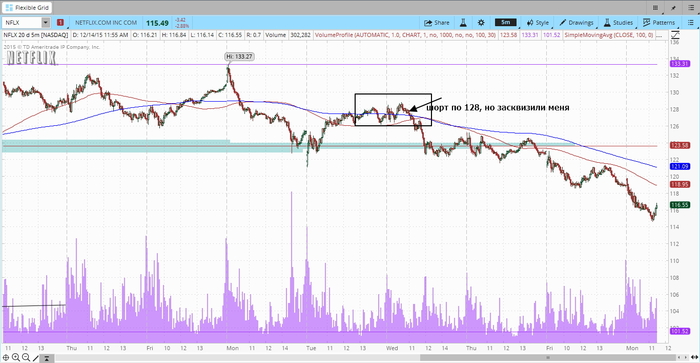This screenshot has width=700, height=363.
Task: Click the 116.55 last price label
Action: [680, 205]
